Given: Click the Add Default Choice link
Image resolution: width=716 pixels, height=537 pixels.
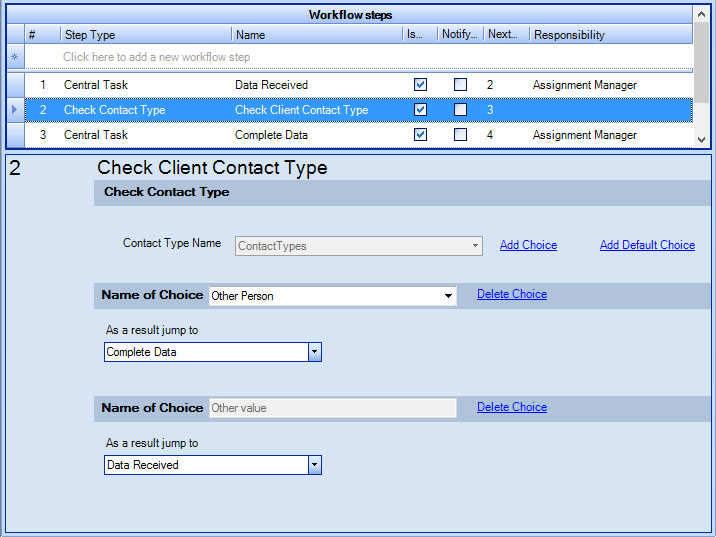Looking at the screenshot, I should click(x=648, y=245).
